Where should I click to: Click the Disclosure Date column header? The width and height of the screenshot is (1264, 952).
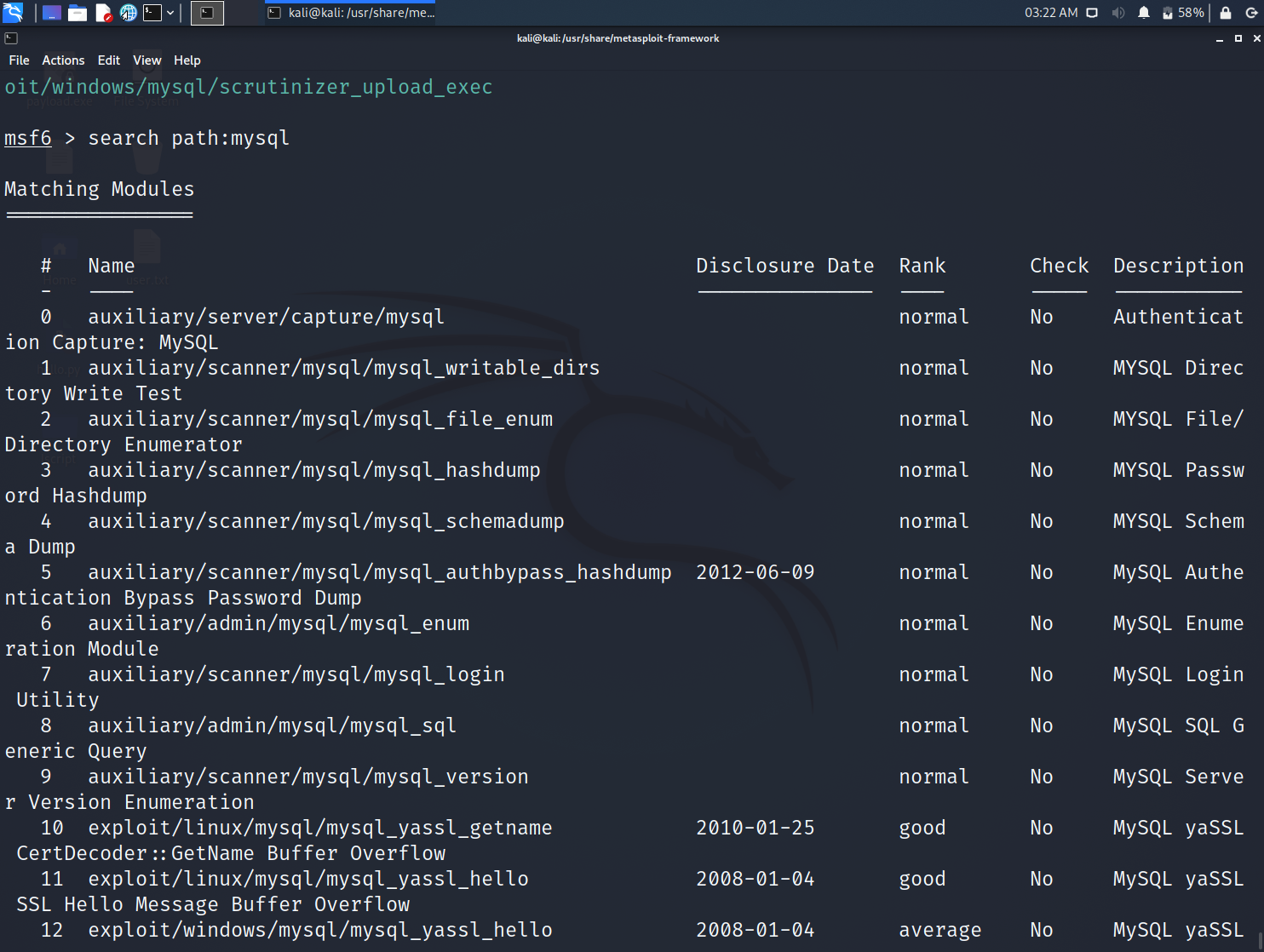pyautogui.click(x=785, y=266)
